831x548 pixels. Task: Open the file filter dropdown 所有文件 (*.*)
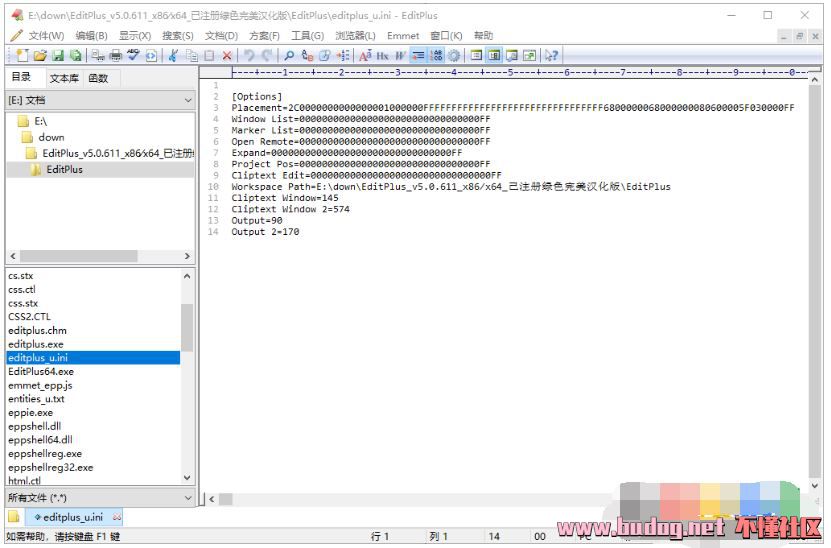pos(188,497)
